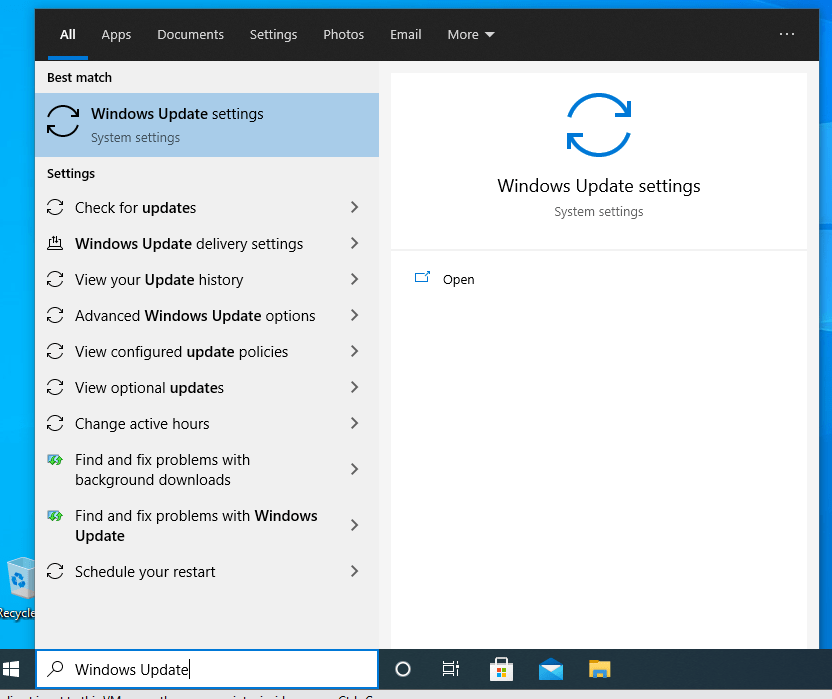The image size is (832, 699).
Task: Open the Mail app from the taskbar
Action: [551, 668]
